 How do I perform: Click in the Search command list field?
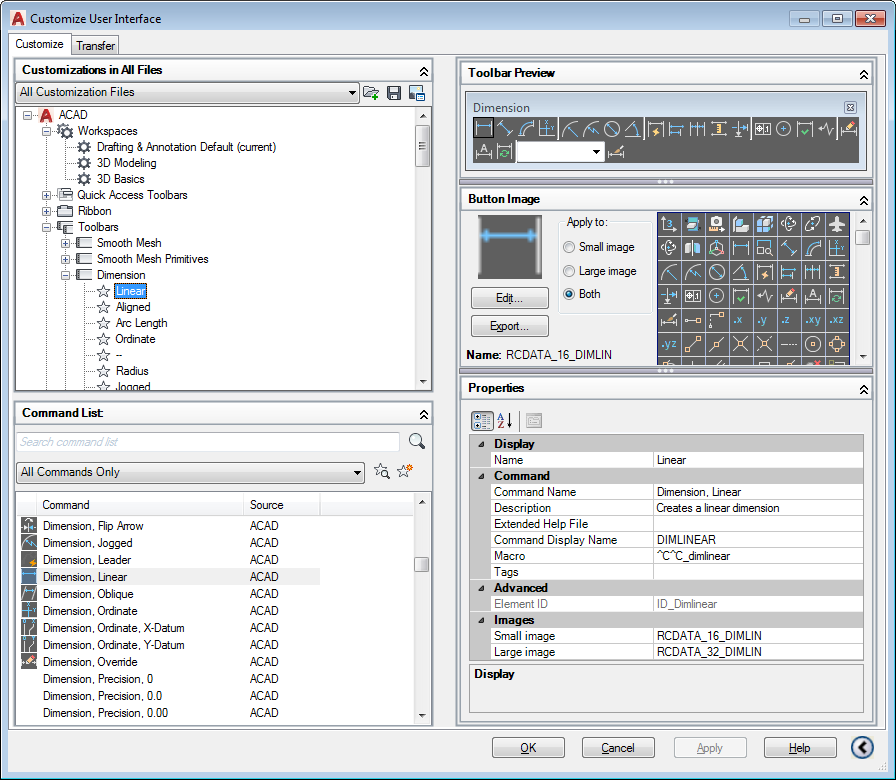tap(208, 442)
